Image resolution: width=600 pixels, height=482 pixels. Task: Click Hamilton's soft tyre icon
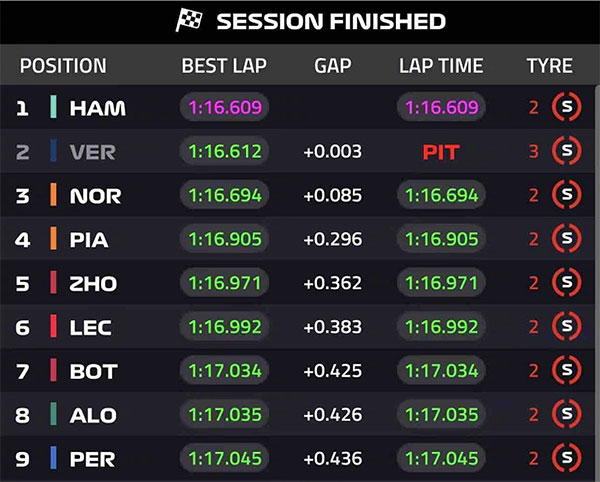[x=567, y=108]
